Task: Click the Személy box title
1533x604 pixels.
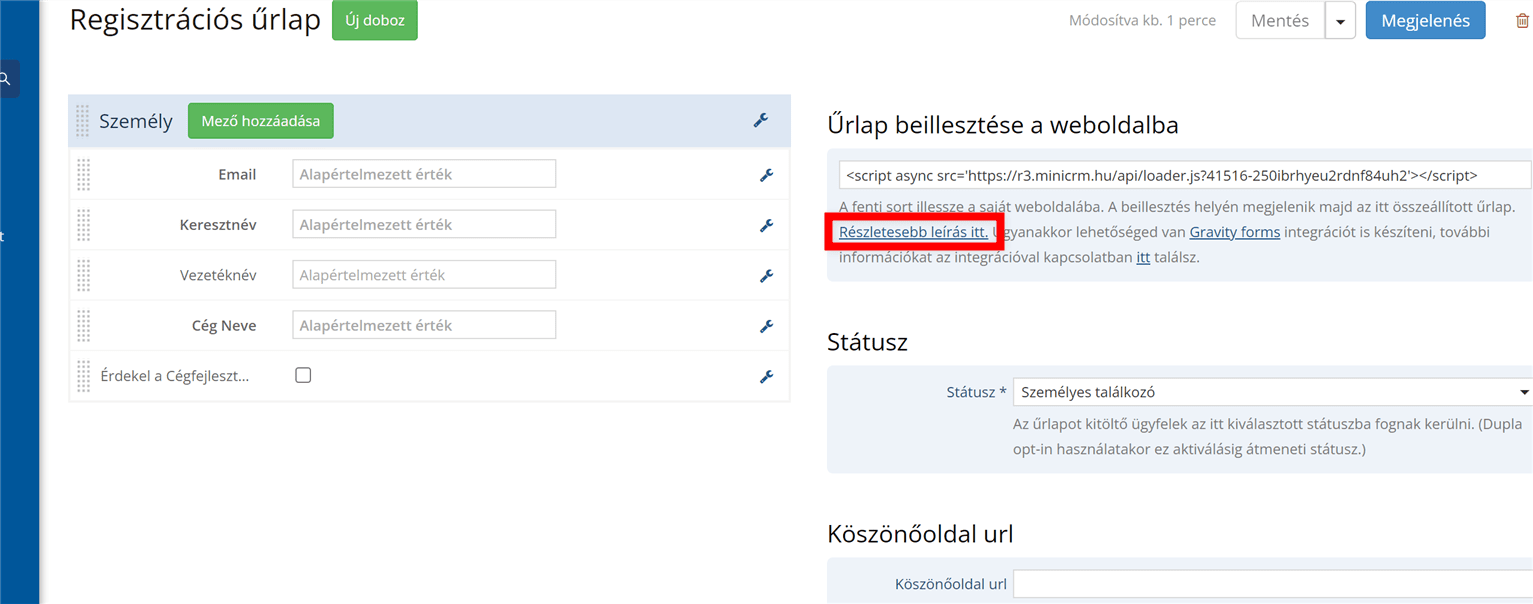Action: click(x=136, y=122)
